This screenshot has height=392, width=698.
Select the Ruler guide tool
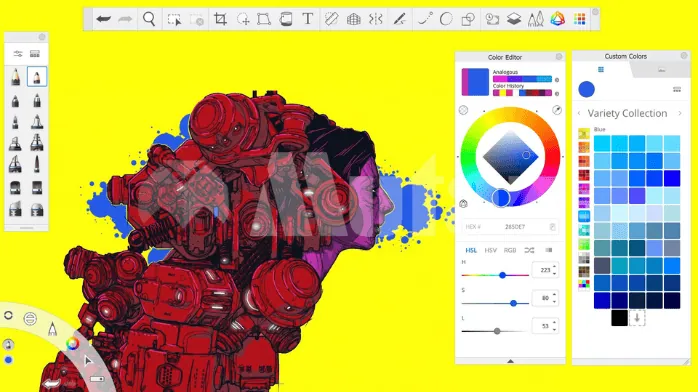point(332,19)
